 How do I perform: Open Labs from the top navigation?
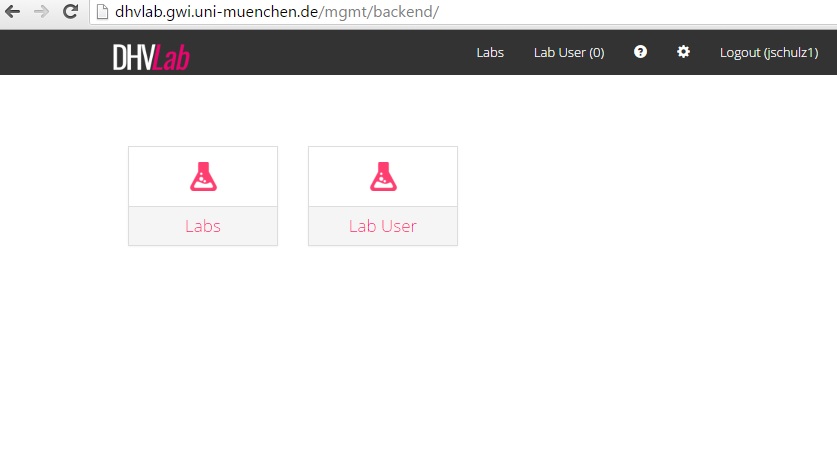[x=490, y=53]
